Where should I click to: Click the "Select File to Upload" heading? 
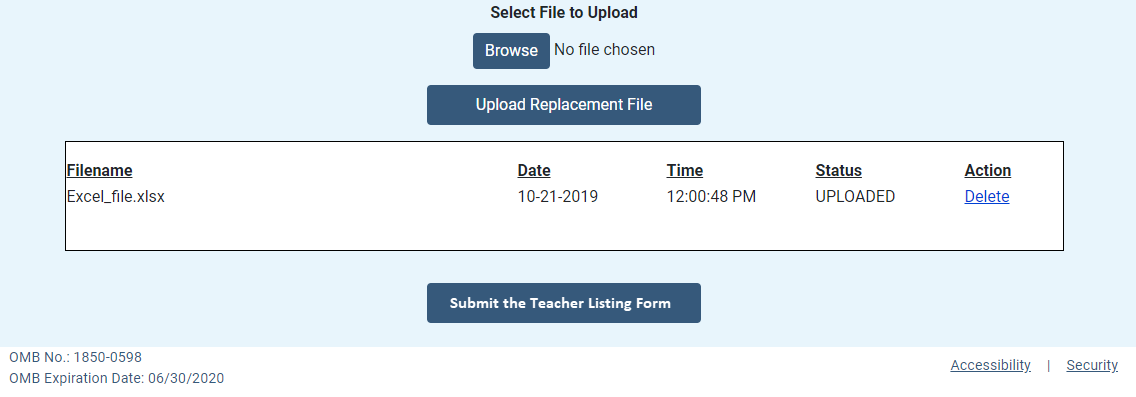(x=564, y=12)
